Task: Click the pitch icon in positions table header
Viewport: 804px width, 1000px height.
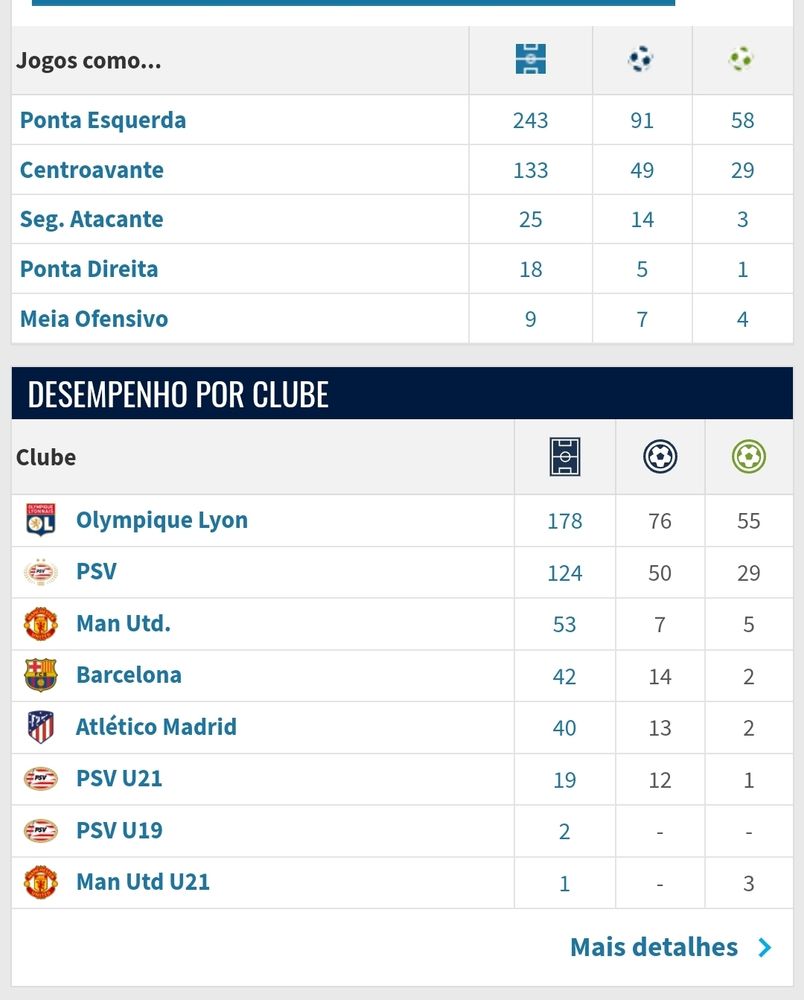Action: tap(530, 59)
